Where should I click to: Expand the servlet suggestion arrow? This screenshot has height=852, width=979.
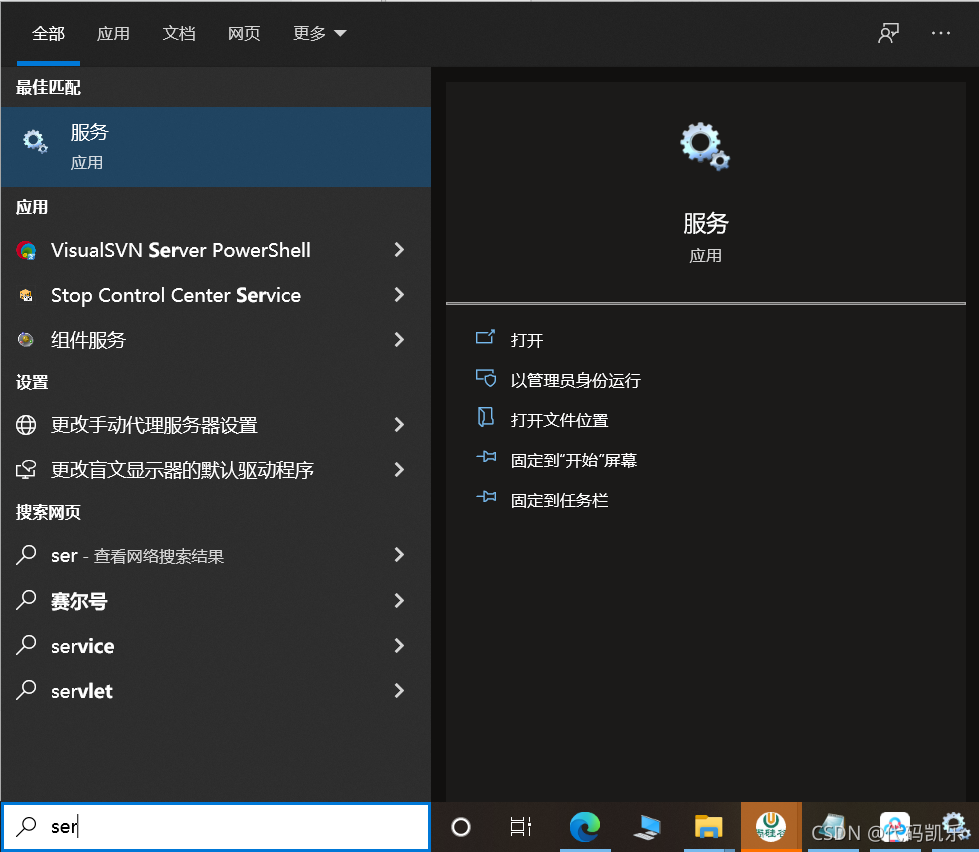pos(400,690)
